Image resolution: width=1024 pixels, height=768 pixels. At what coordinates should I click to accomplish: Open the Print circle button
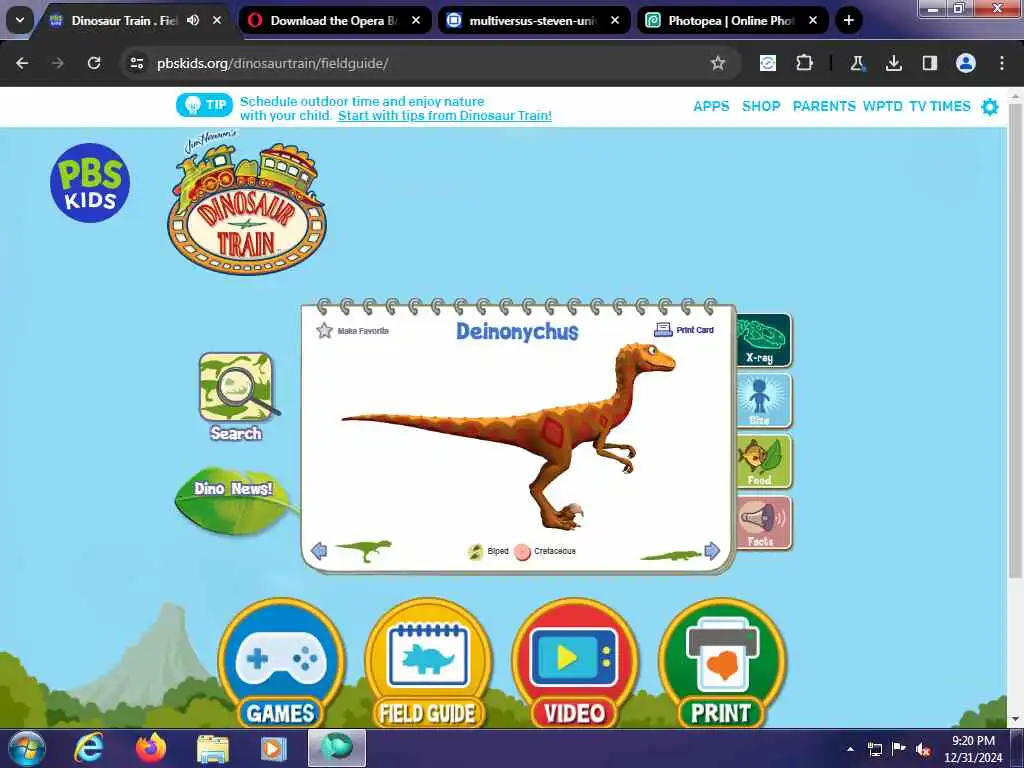click(x=722, y=664)
